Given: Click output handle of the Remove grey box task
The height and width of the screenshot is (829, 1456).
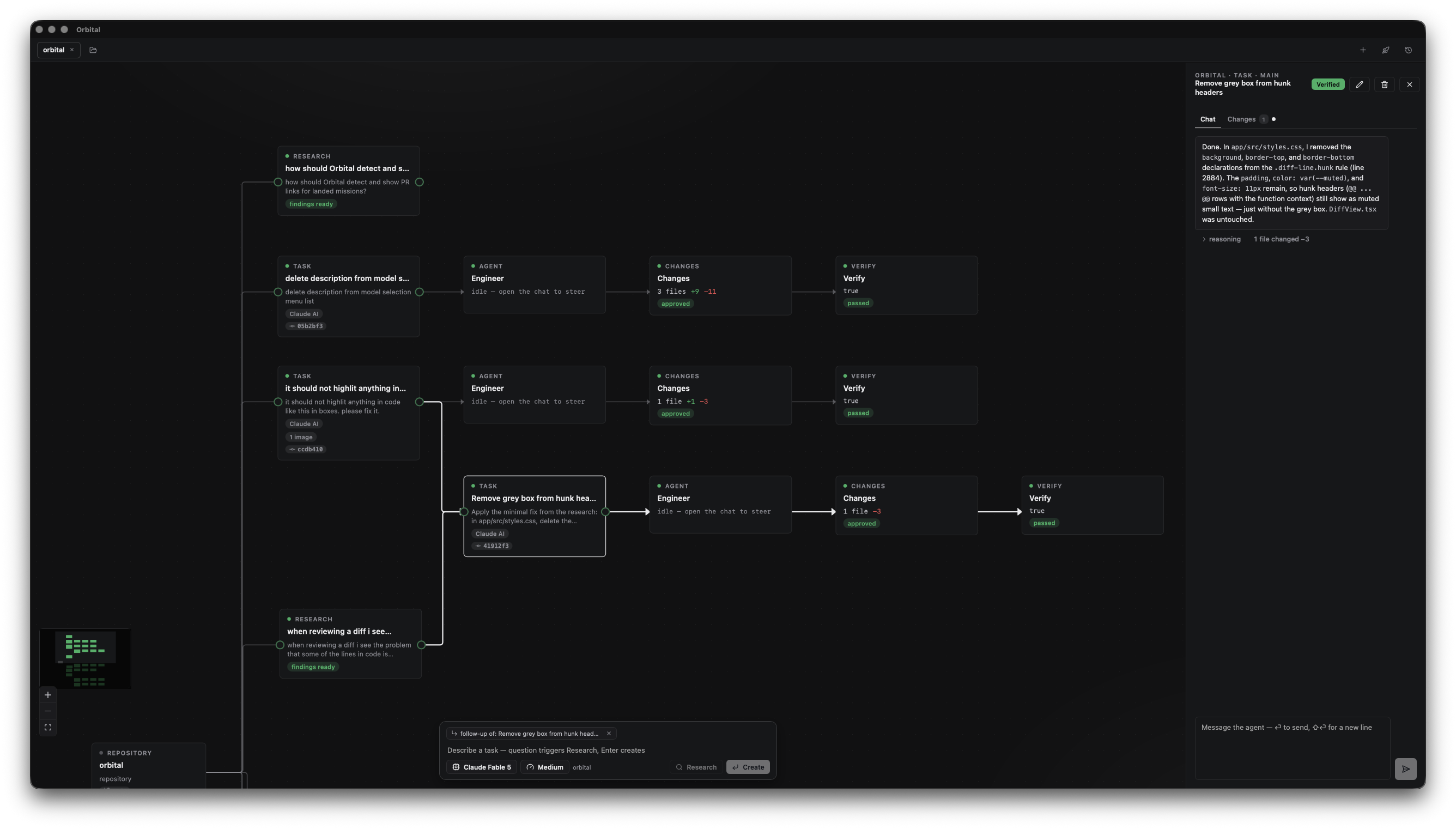Looking at the screenshot, I should [605, 512].
